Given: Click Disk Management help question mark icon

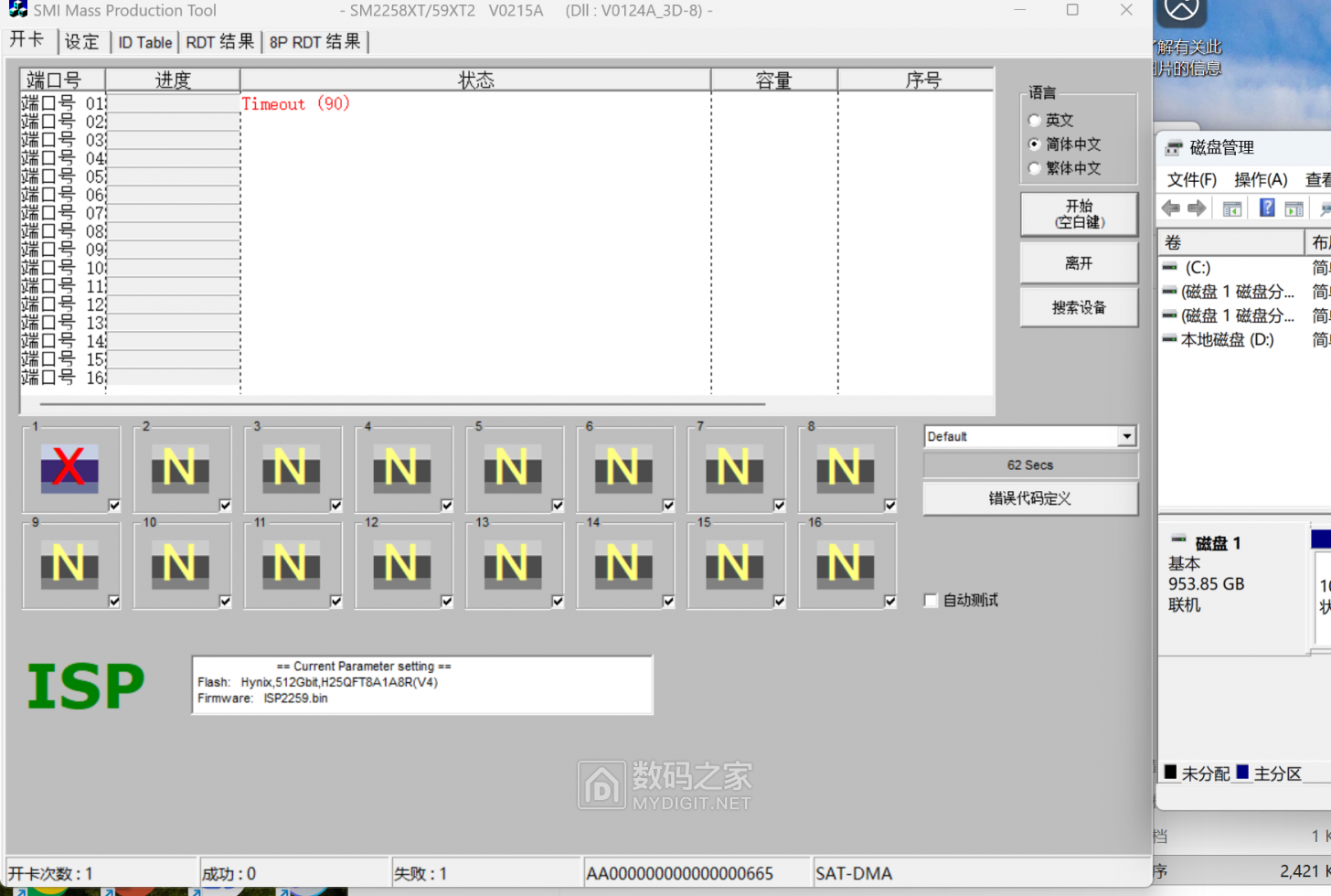Looking at the screenshot, I should (x=1267, y=208).
